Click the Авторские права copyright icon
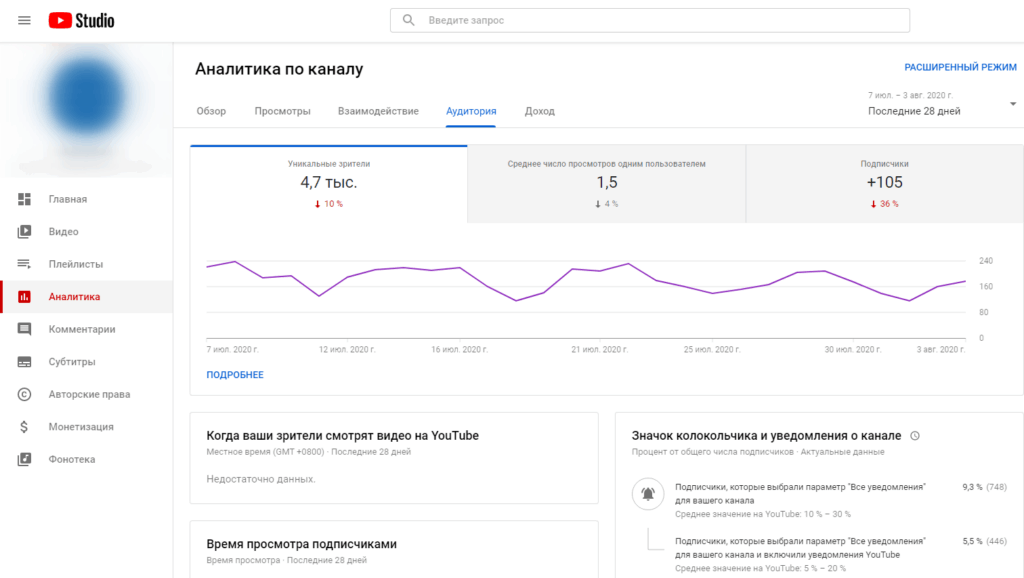The height and width of the screenshot is (578, 1024). (x=24, y=394)
